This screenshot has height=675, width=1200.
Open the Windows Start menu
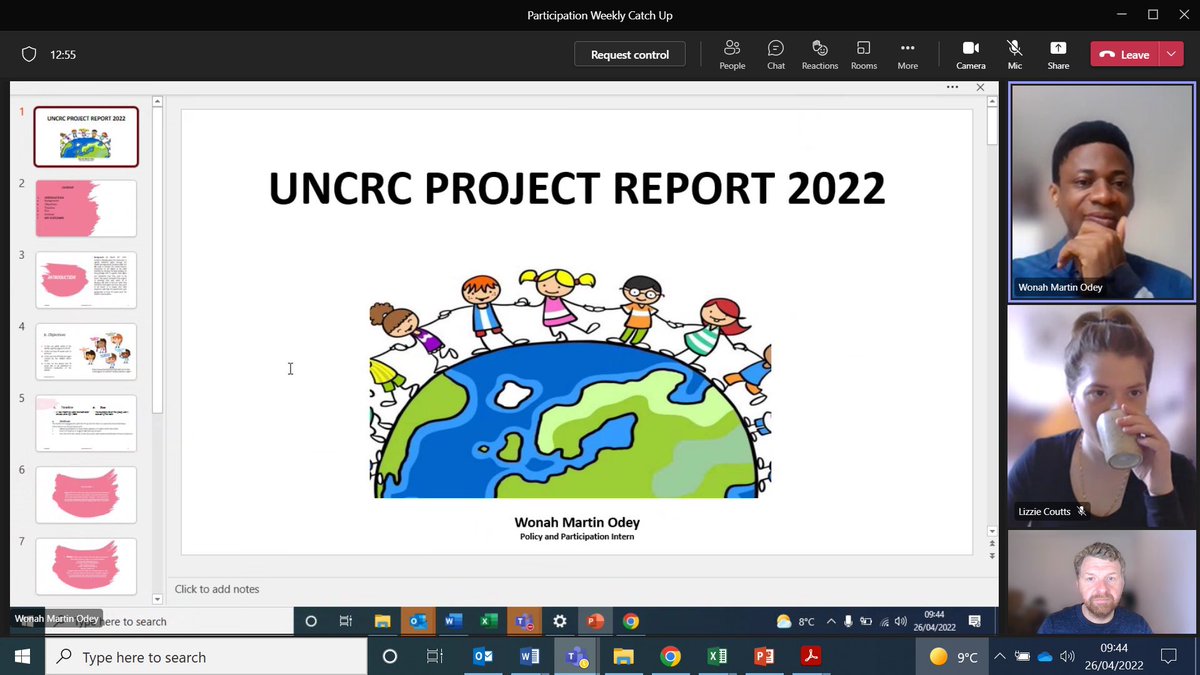22,657
